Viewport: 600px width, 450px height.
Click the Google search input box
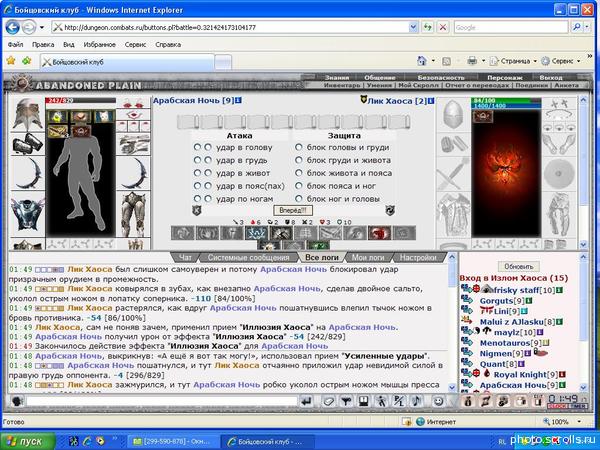coord(511,27)
